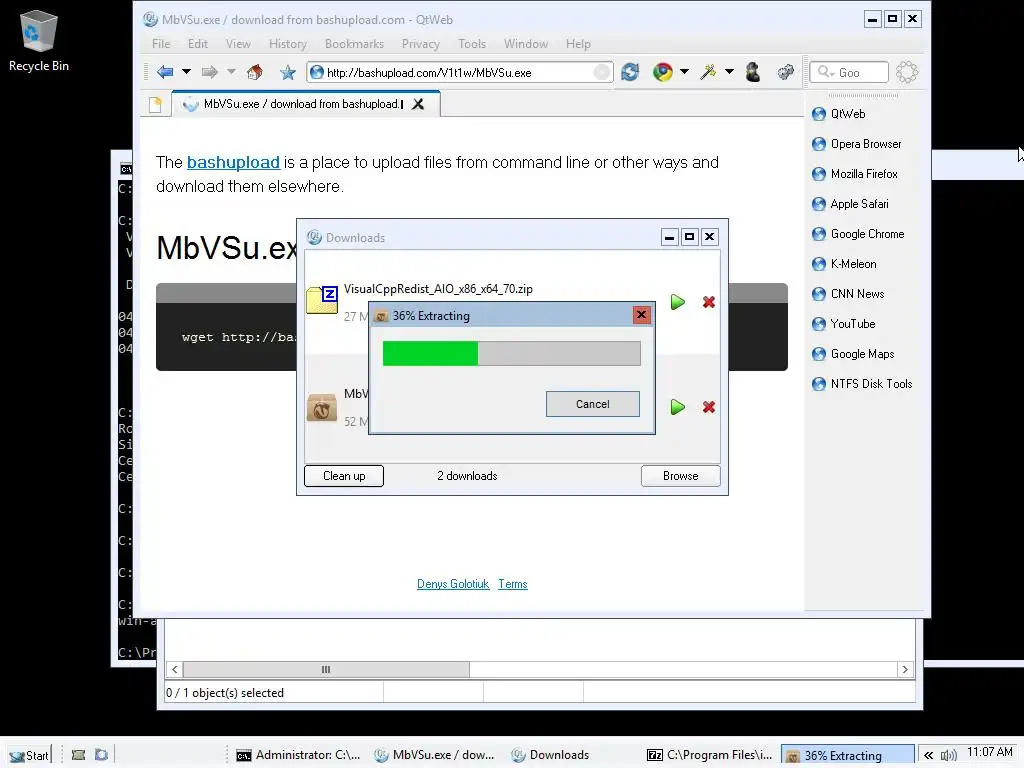1024x768 pixels.
Task: Open the YouTube bookmark
Action: (843, 324)
